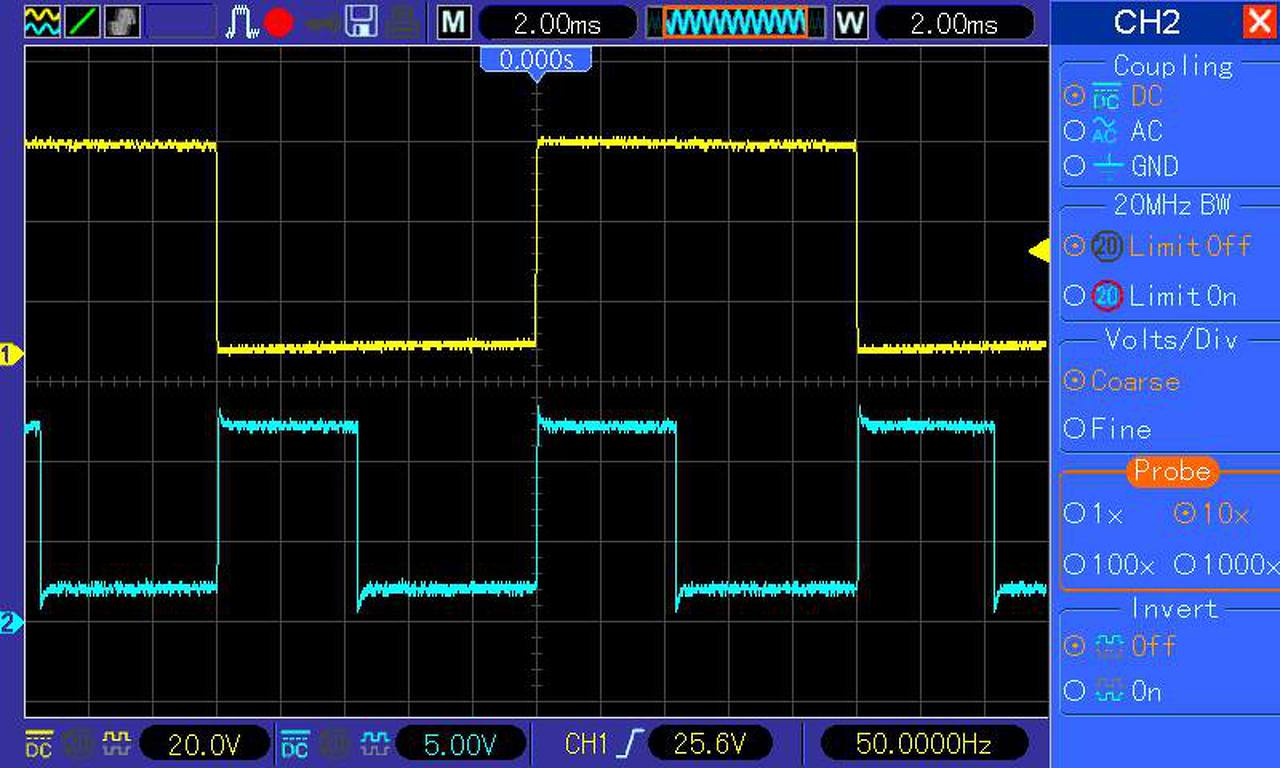The height and width of the screenshot is (768, 1280).
Task: Click the pulse trigger icon in the toolbar
Action: pyautogui.click(x=242, y=22)
